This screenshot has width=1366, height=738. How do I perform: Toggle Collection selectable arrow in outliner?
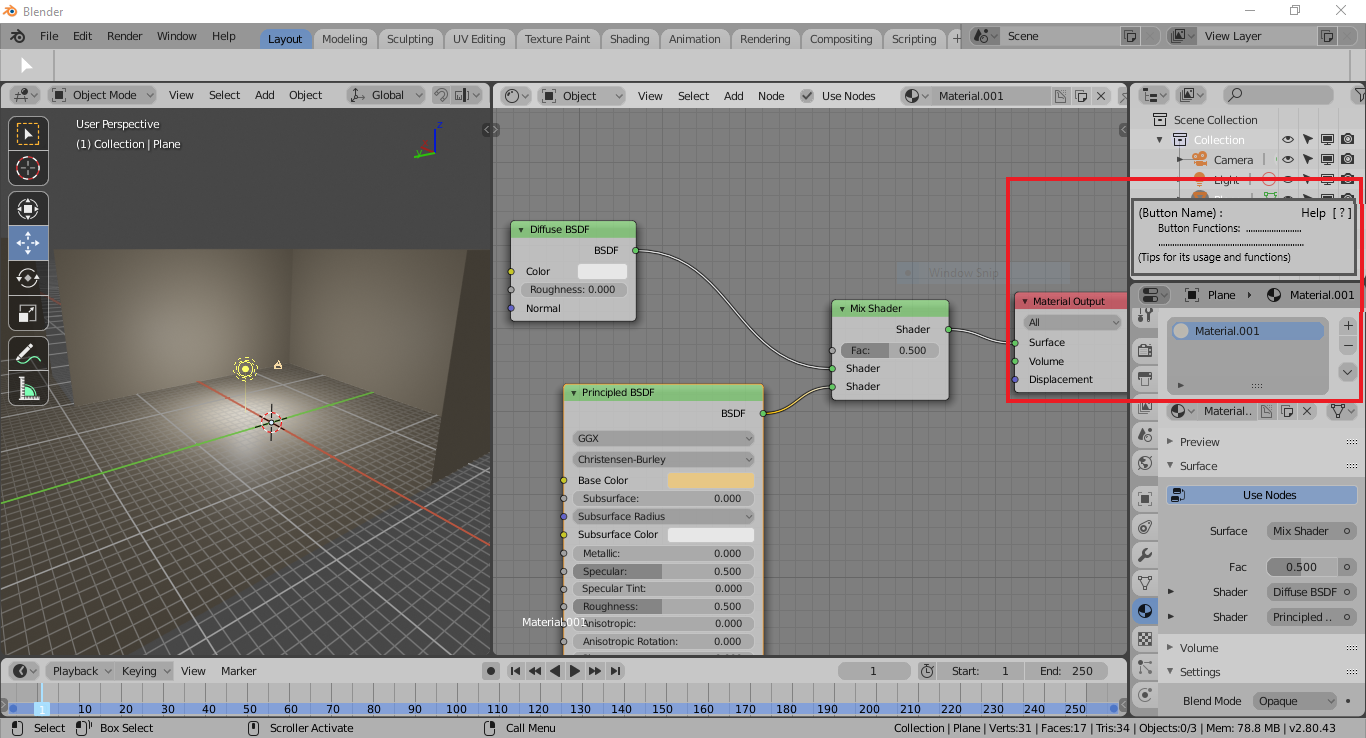point(1308,140)
